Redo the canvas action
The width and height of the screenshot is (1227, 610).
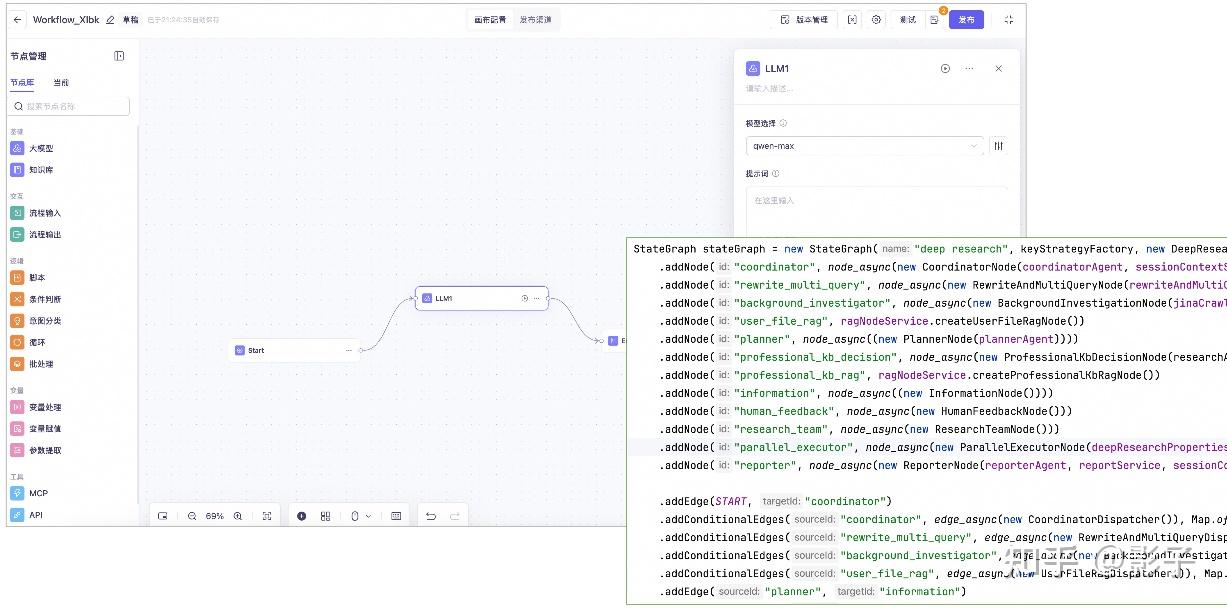pos(455,516)
